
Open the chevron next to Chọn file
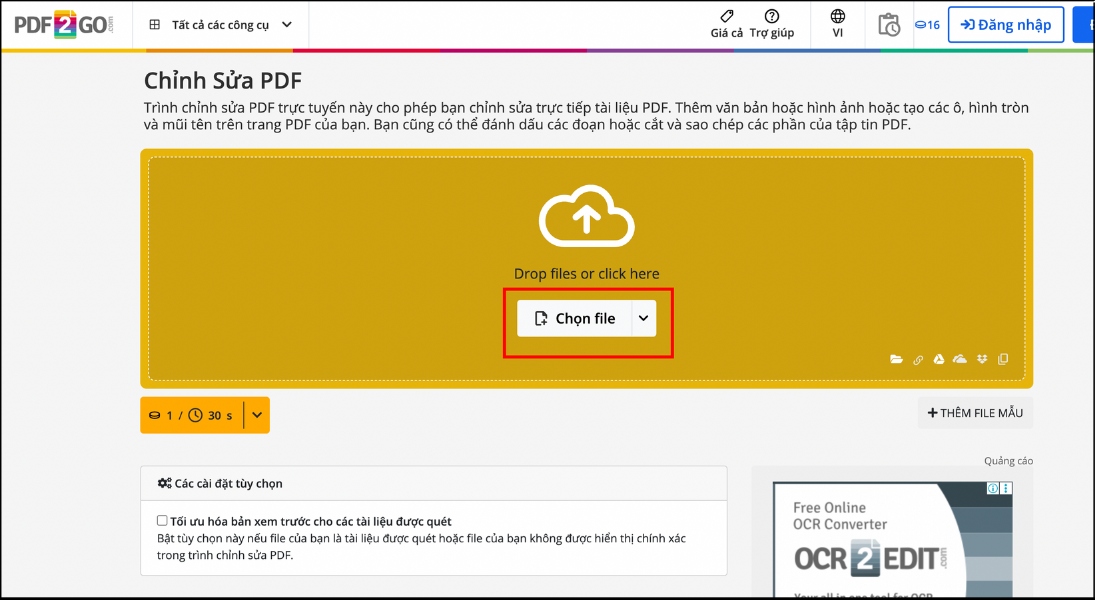click(645, 318)
